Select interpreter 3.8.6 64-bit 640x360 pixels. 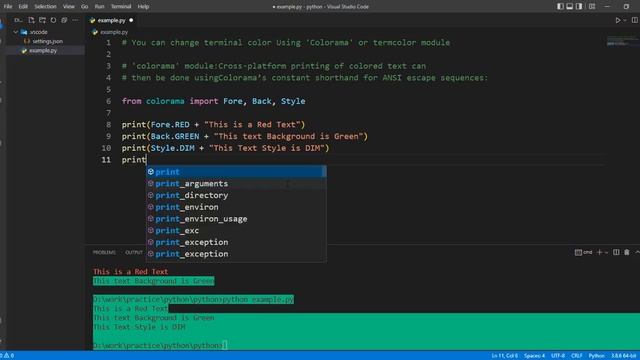point(624,356)
